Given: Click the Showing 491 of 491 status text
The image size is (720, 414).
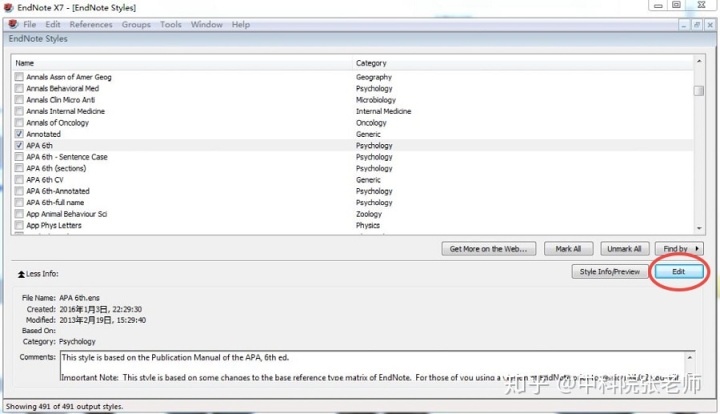Looking at the screenshot, I should pyautogui.click(x=64, y=407).
